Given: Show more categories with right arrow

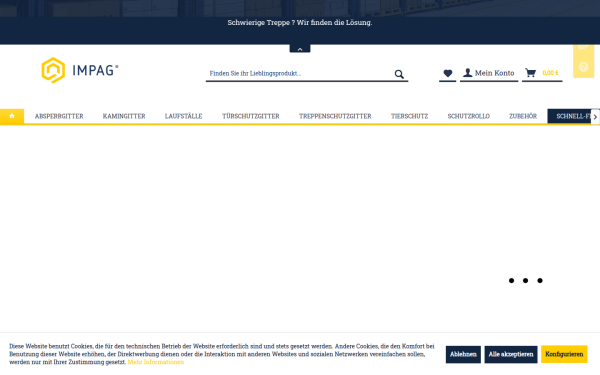Looking at the screenshot, I should (x=595, y=117).
